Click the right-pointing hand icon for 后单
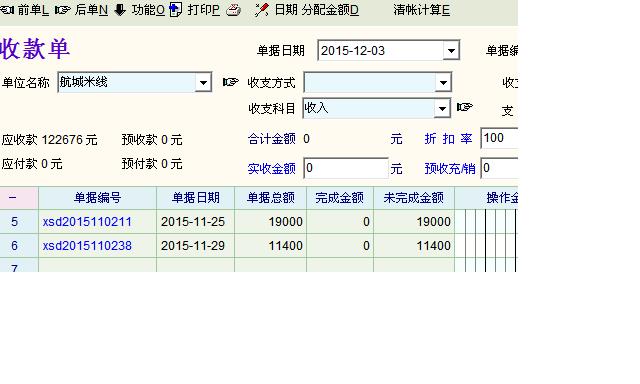The image size is (640, 384). tap(62, 10)
